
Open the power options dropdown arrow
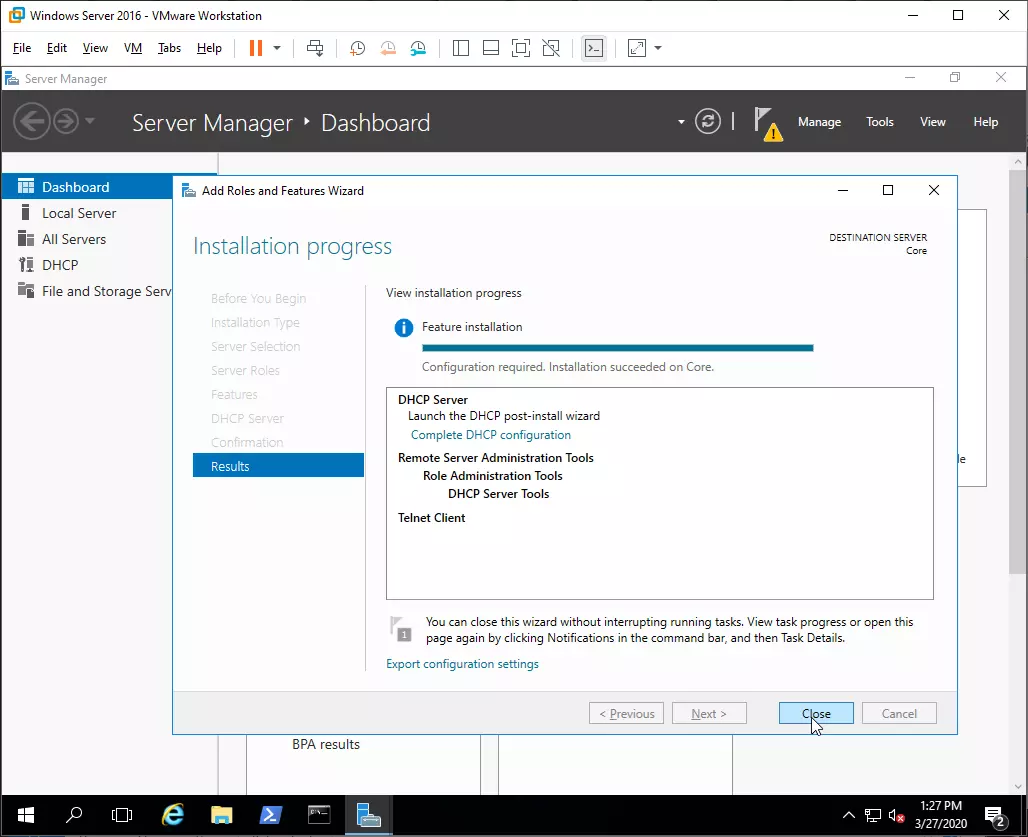pos(277,48)
